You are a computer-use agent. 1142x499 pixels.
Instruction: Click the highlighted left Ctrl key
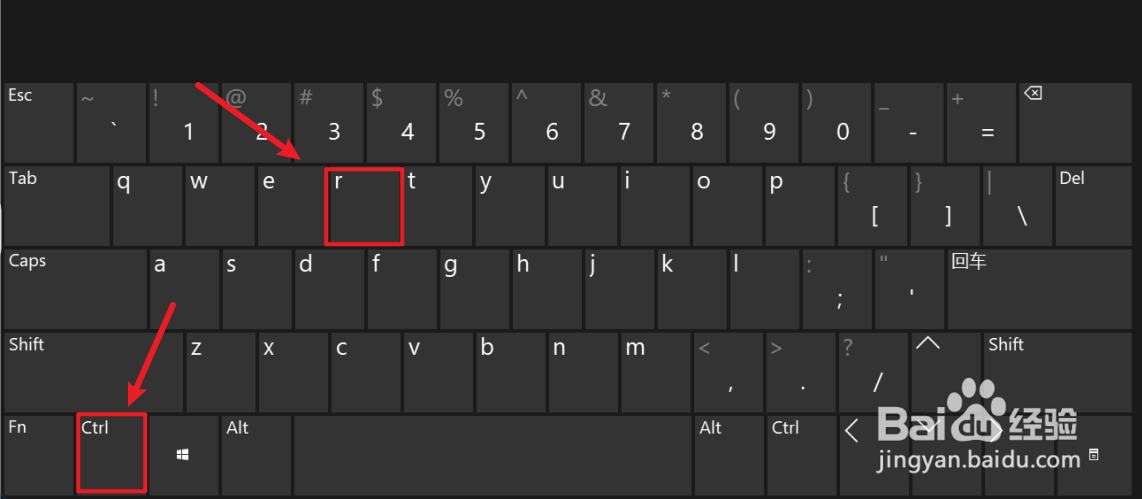112,452
